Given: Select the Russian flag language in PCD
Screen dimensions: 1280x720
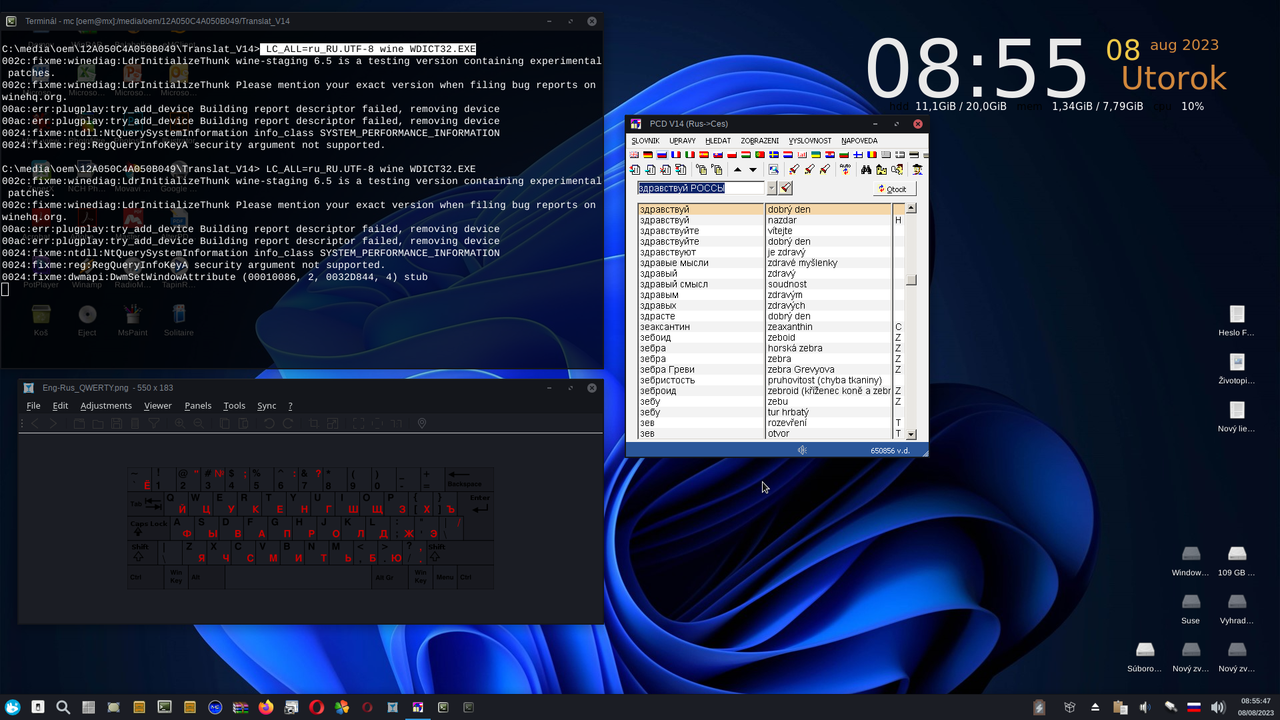Looking at the screenshot, I should pos(662,155).
